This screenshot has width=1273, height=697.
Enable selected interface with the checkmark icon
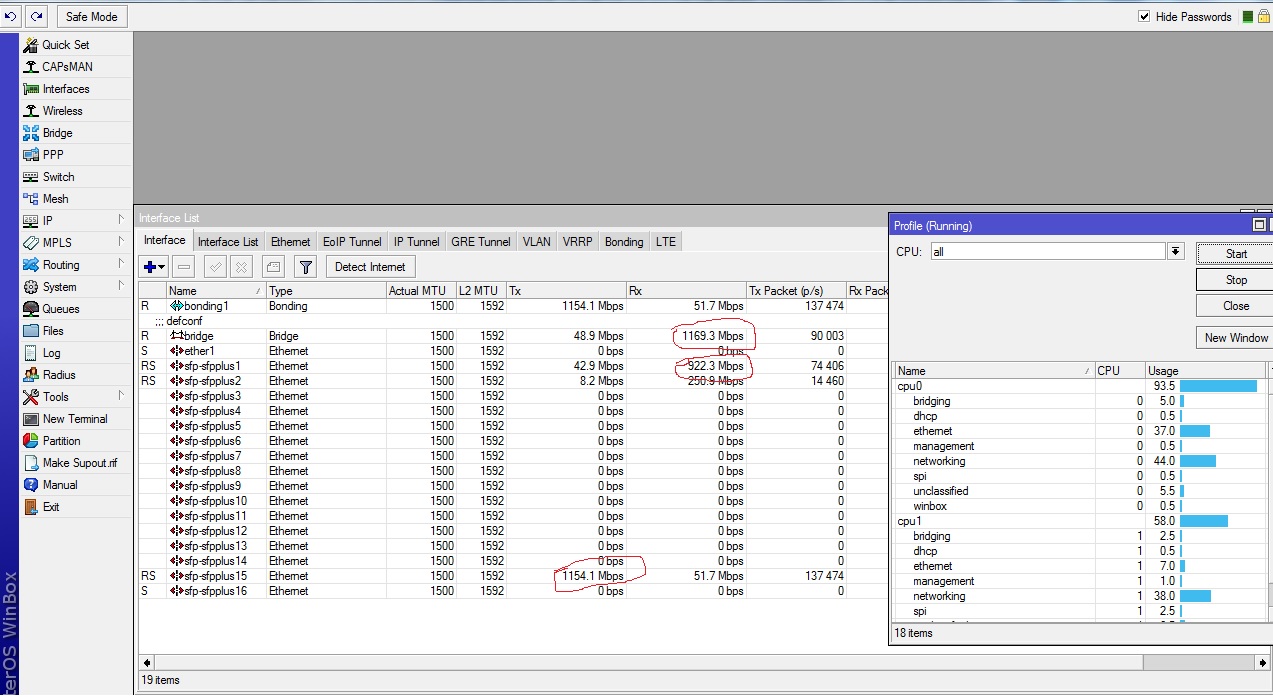[215, 266]
